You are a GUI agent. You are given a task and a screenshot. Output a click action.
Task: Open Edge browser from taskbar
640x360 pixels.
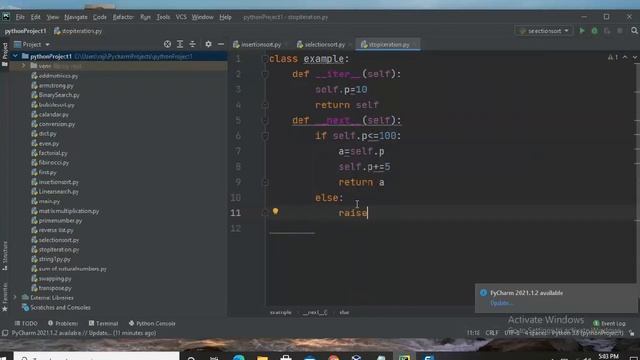[x=239, y=358]
